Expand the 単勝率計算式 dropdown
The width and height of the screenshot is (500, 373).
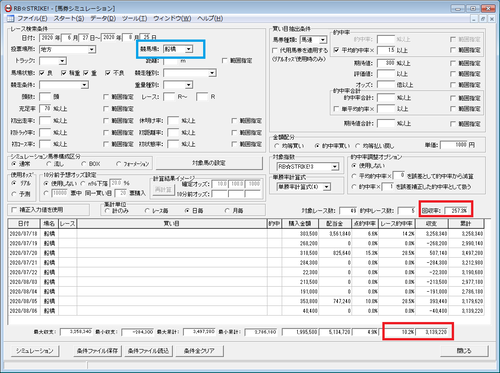(x=327, y=187)
